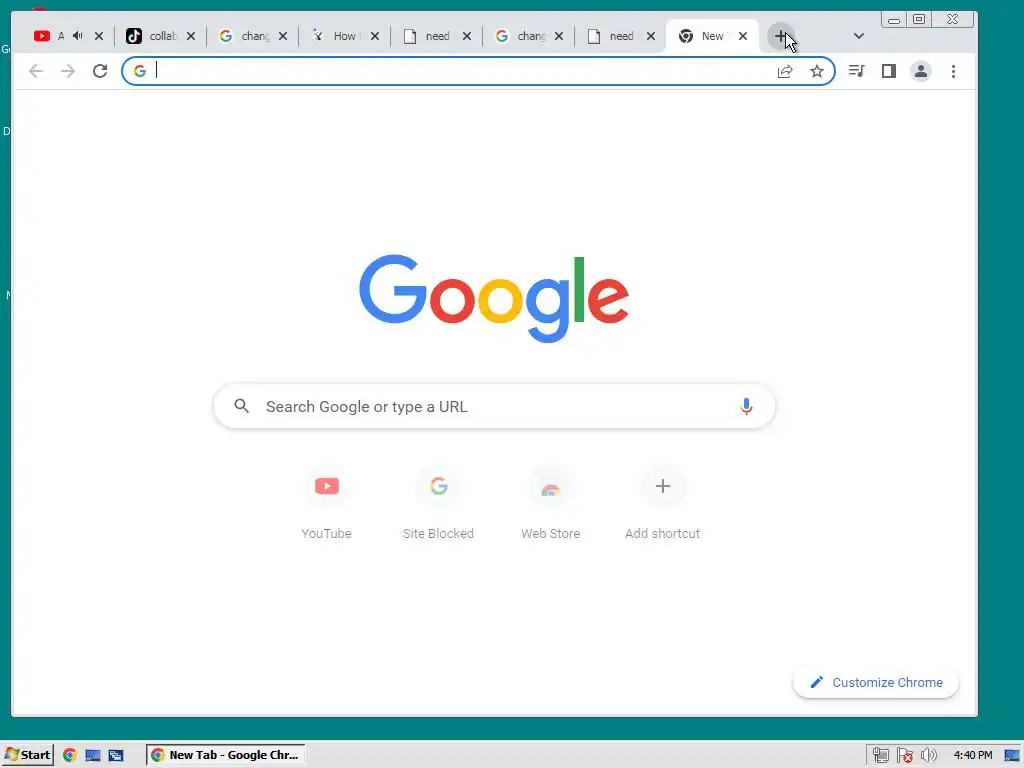Open the volume speaker tray icon

tap(928, 755)
